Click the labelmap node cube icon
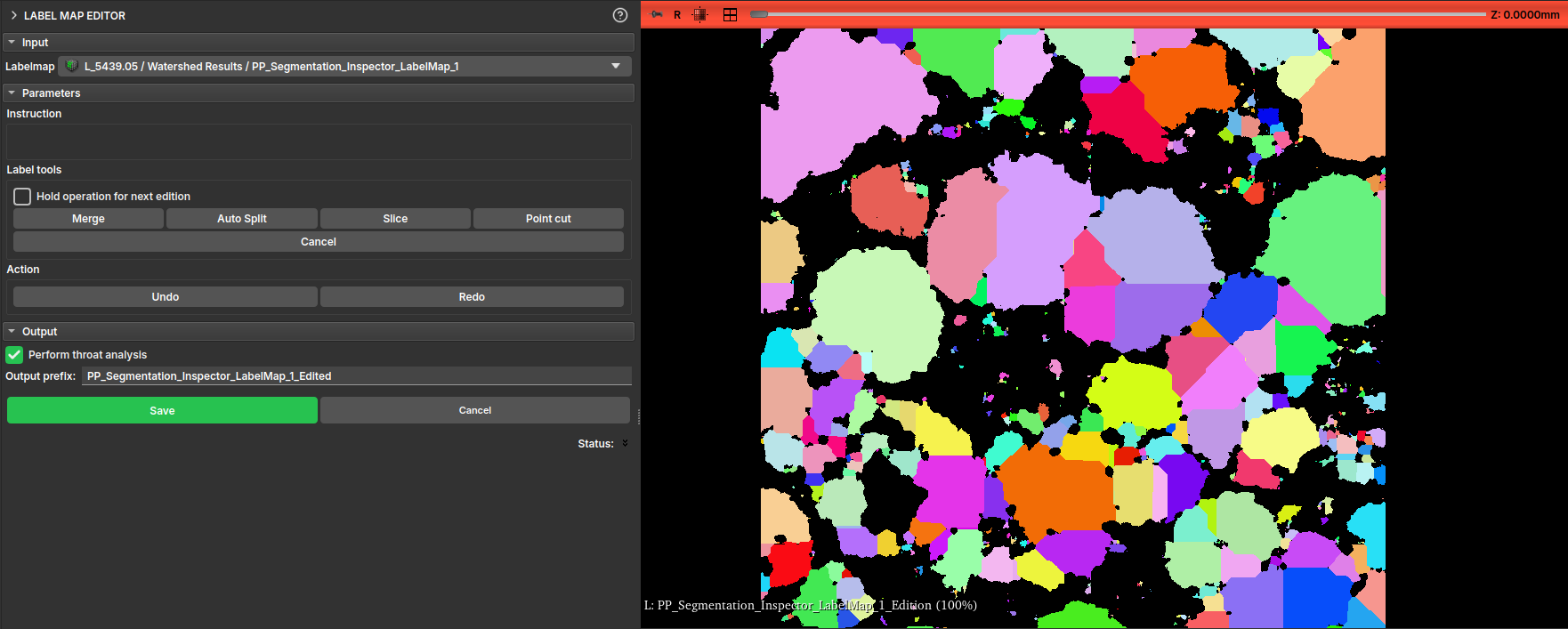The image size is (1568, 629). coord(71,66)
